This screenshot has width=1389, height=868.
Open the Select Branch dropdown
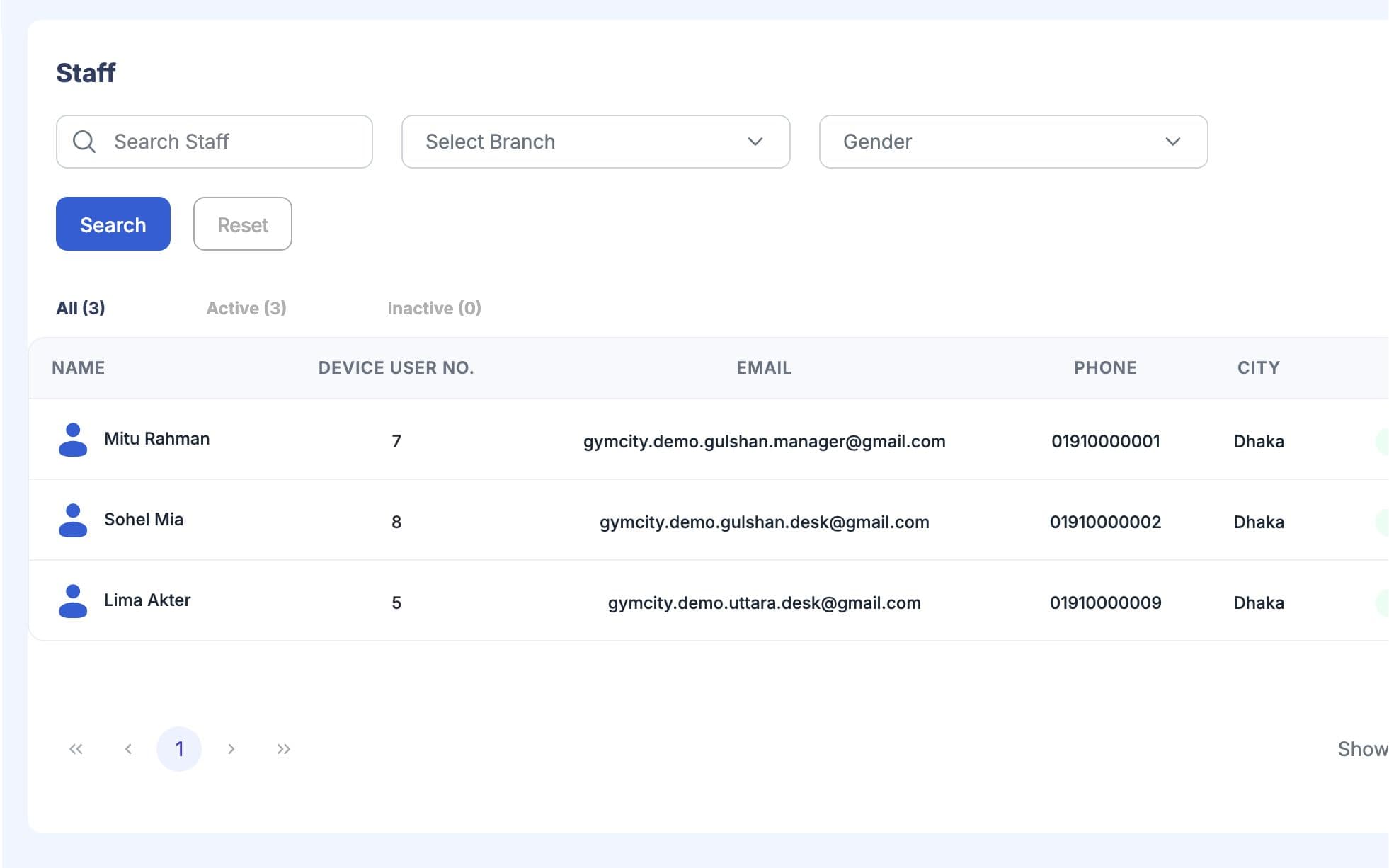595,142
